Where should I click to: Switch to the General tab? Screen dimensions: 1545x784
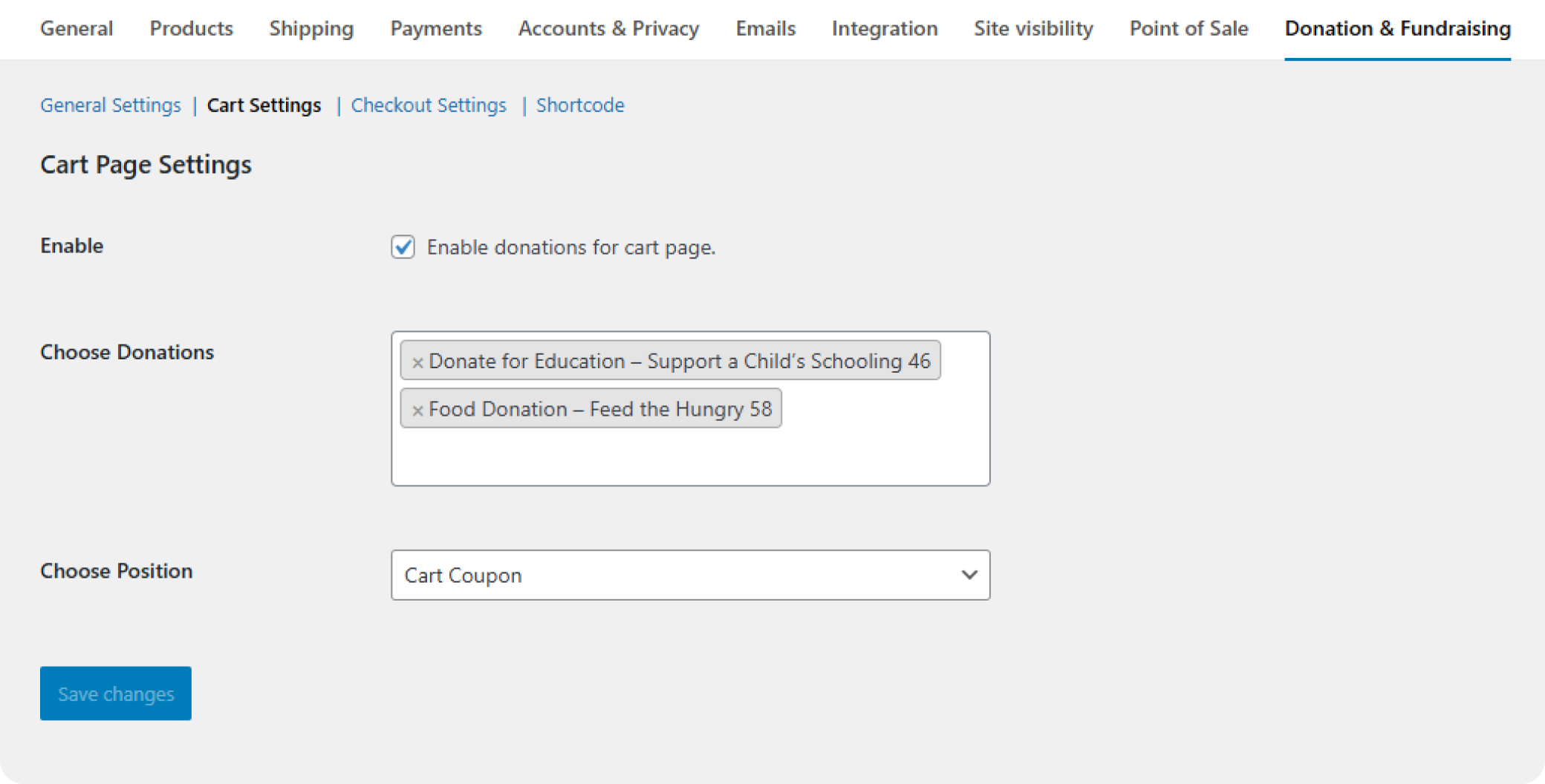(77, 28)
